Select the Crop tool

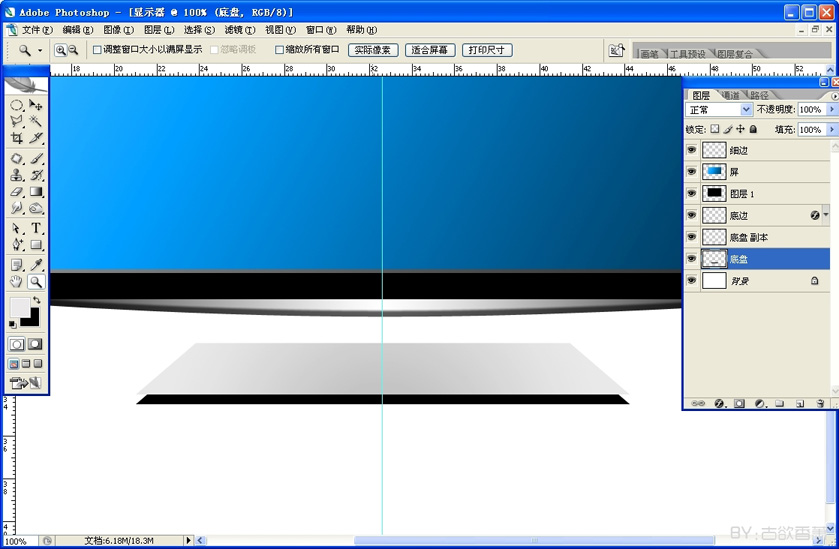pos(17,138)
